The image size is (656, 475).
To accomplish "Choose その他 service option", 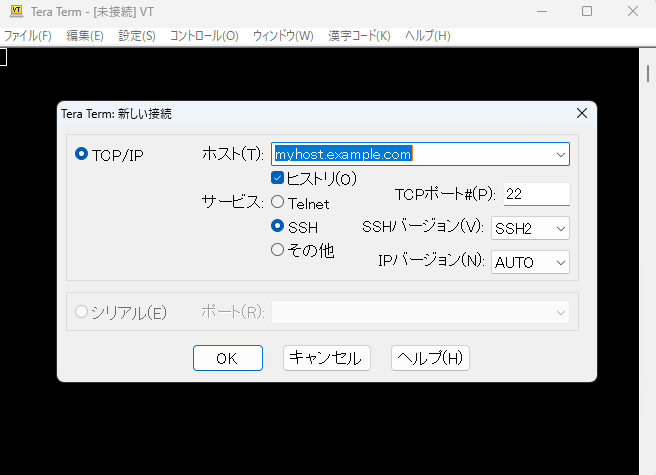I will click(278, 250).
